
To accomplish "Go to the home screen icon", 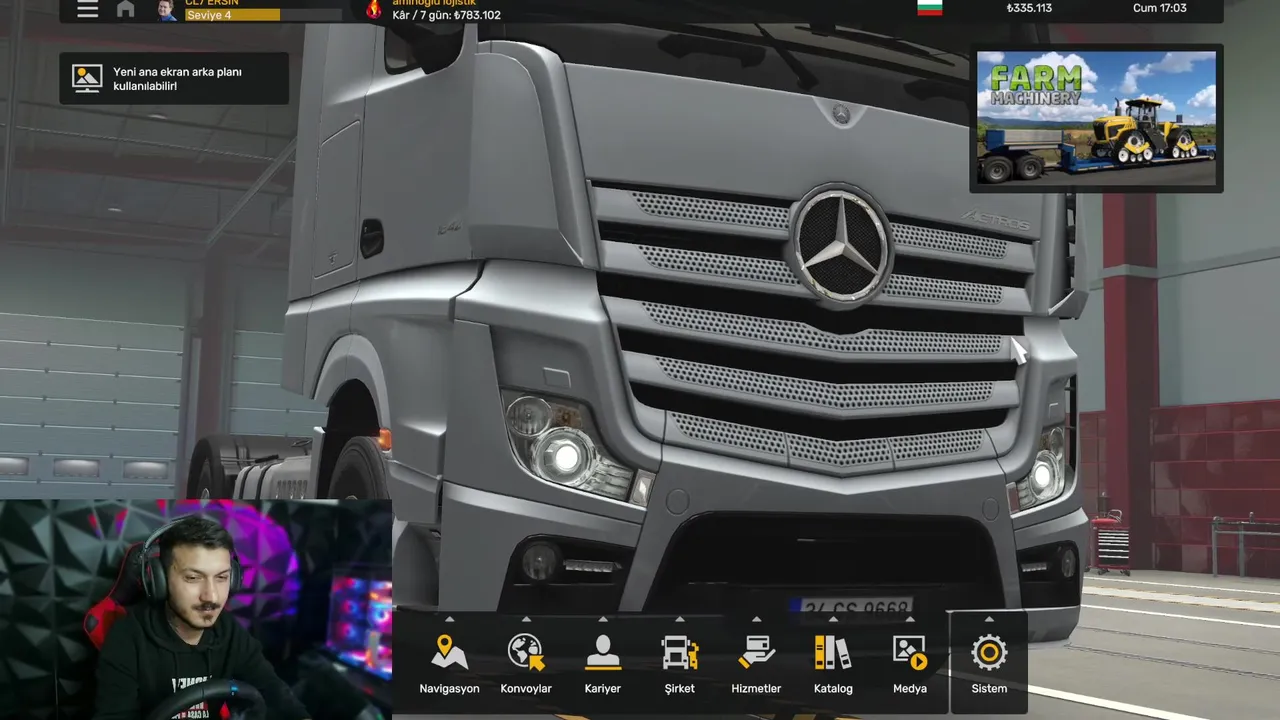I will [125, 9].
